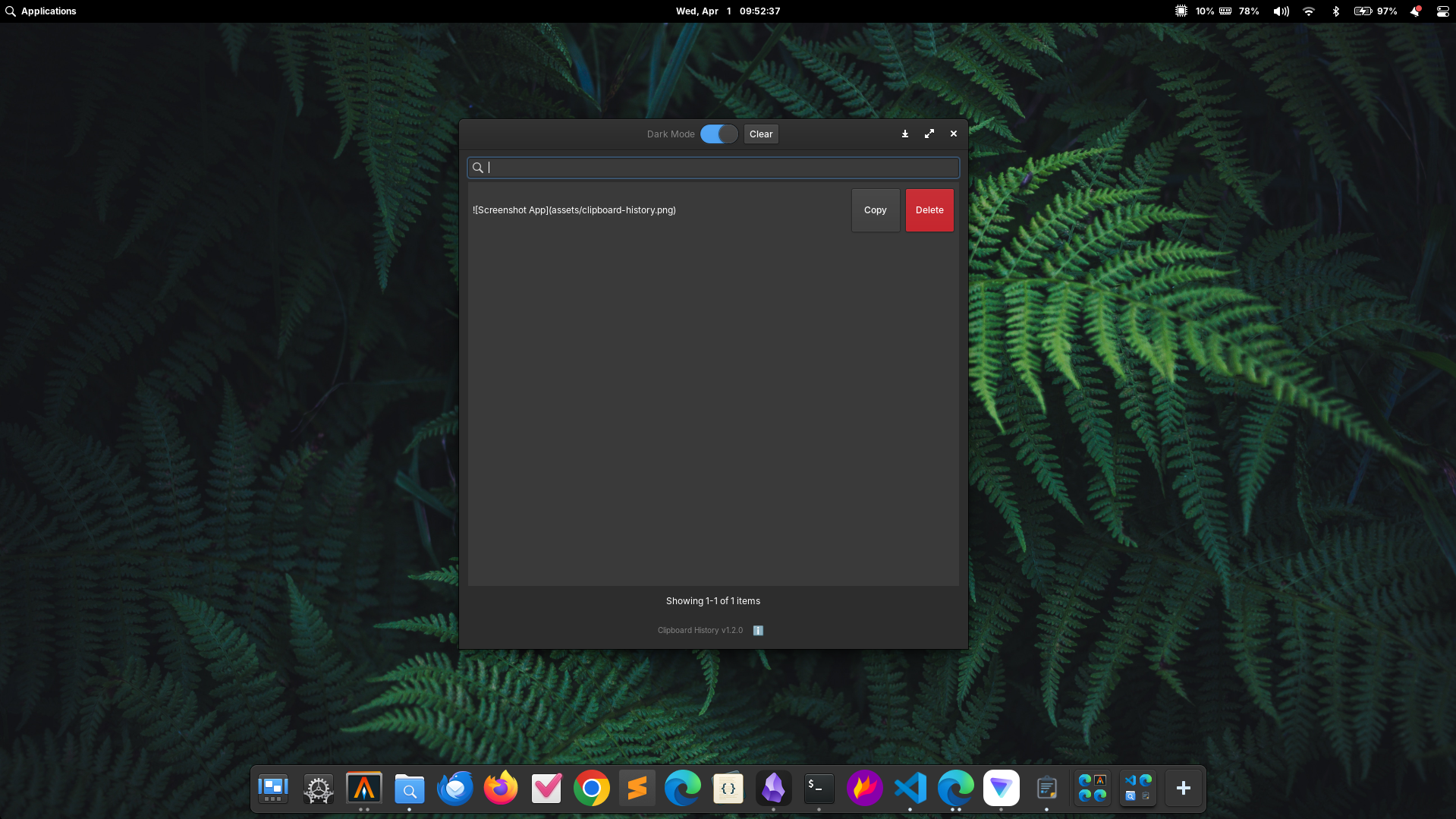
Task: Open the Bluetooth indicator
Action: point(1336,11)
